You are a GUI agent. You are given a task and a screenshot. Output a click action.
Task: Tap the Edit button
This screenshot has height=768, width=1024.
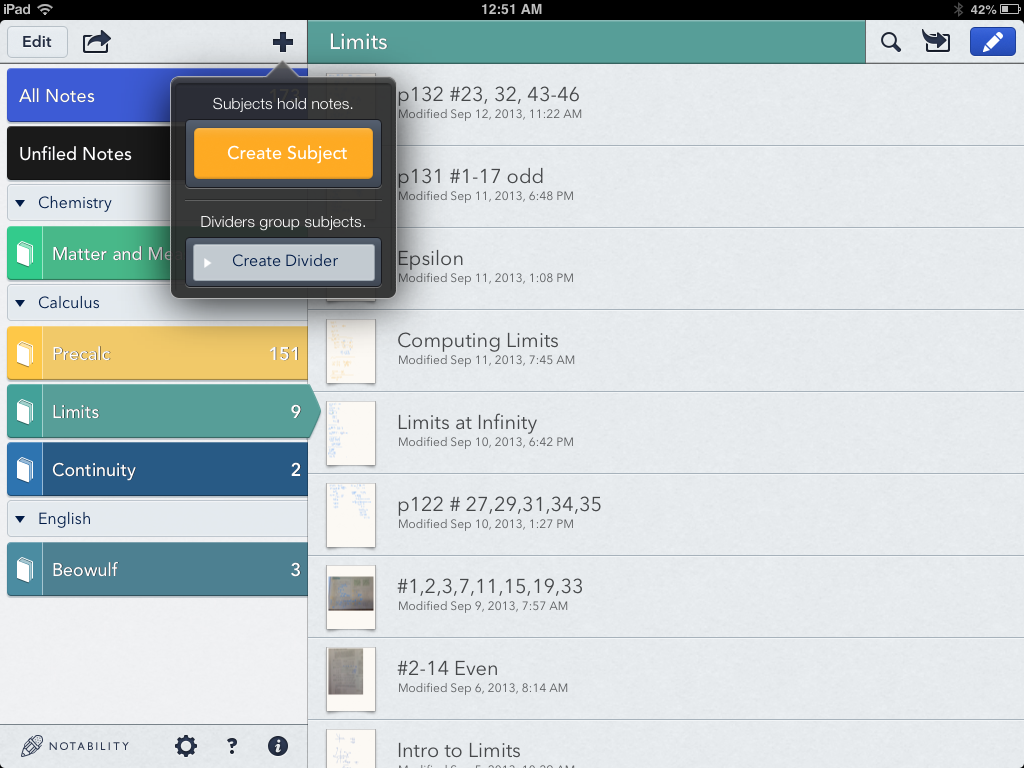point(37,42)
